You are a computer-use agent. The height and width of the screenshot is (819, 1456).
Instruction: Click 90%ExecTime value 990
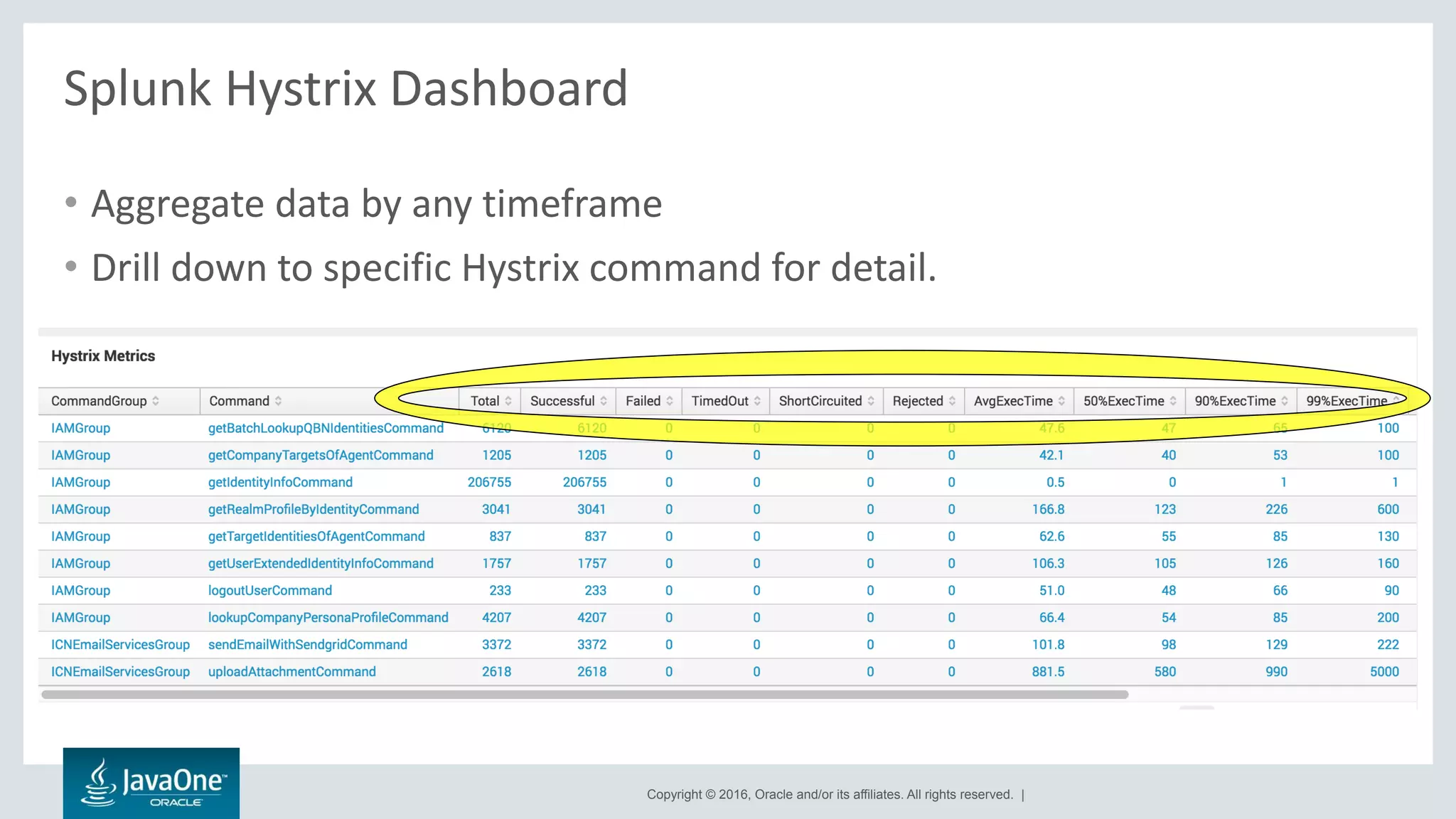[1276, 671]
